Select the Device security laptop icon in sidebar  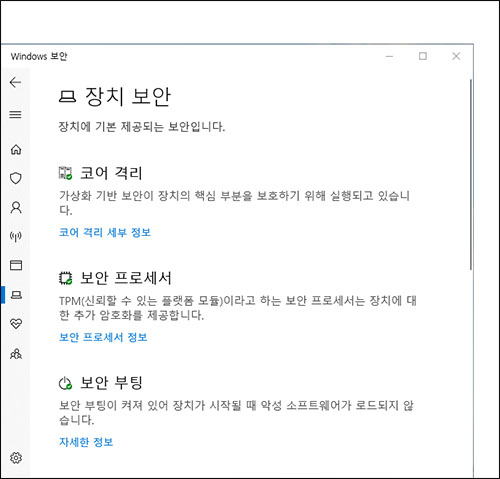click(x=16, y=295)
